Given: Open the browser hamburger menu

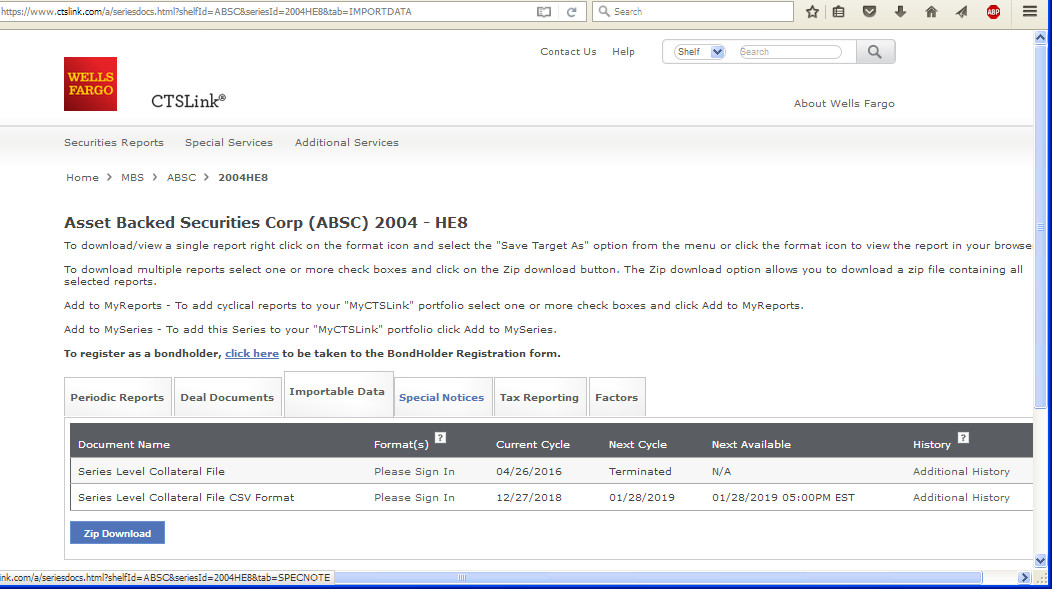Looking at the screenshot, I should click(x=1029, y=11).
